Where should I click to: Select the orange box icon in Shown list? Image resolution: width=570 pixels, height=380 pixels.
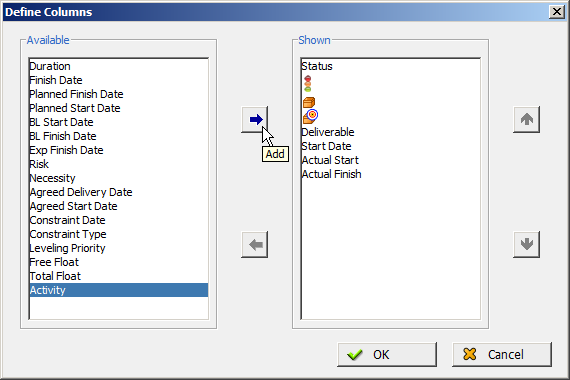tap(309, 102)
